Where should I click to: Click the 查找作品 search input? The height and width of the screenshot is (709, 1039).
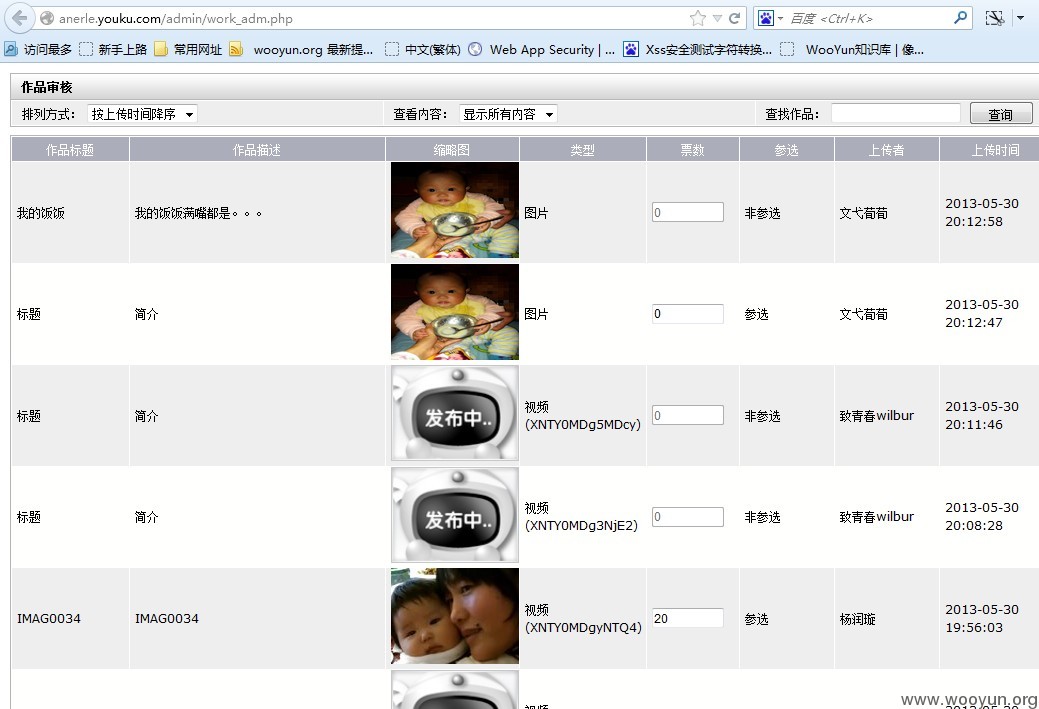(896, 114)
